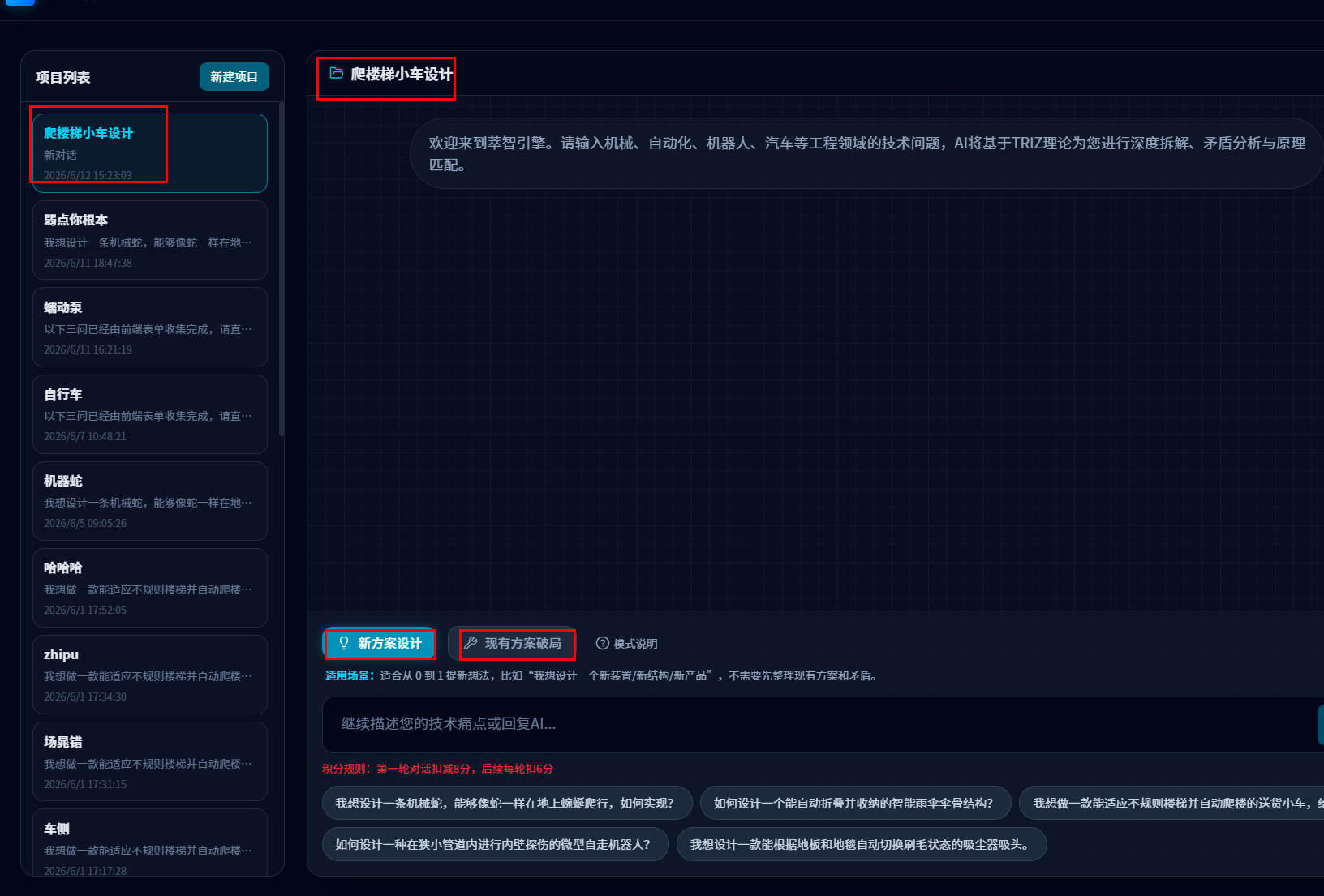Pick the 狭小管道内壁探伤机器人 suggestion chip
Screen dimensions: 1324x896
[x=495, y=844]
